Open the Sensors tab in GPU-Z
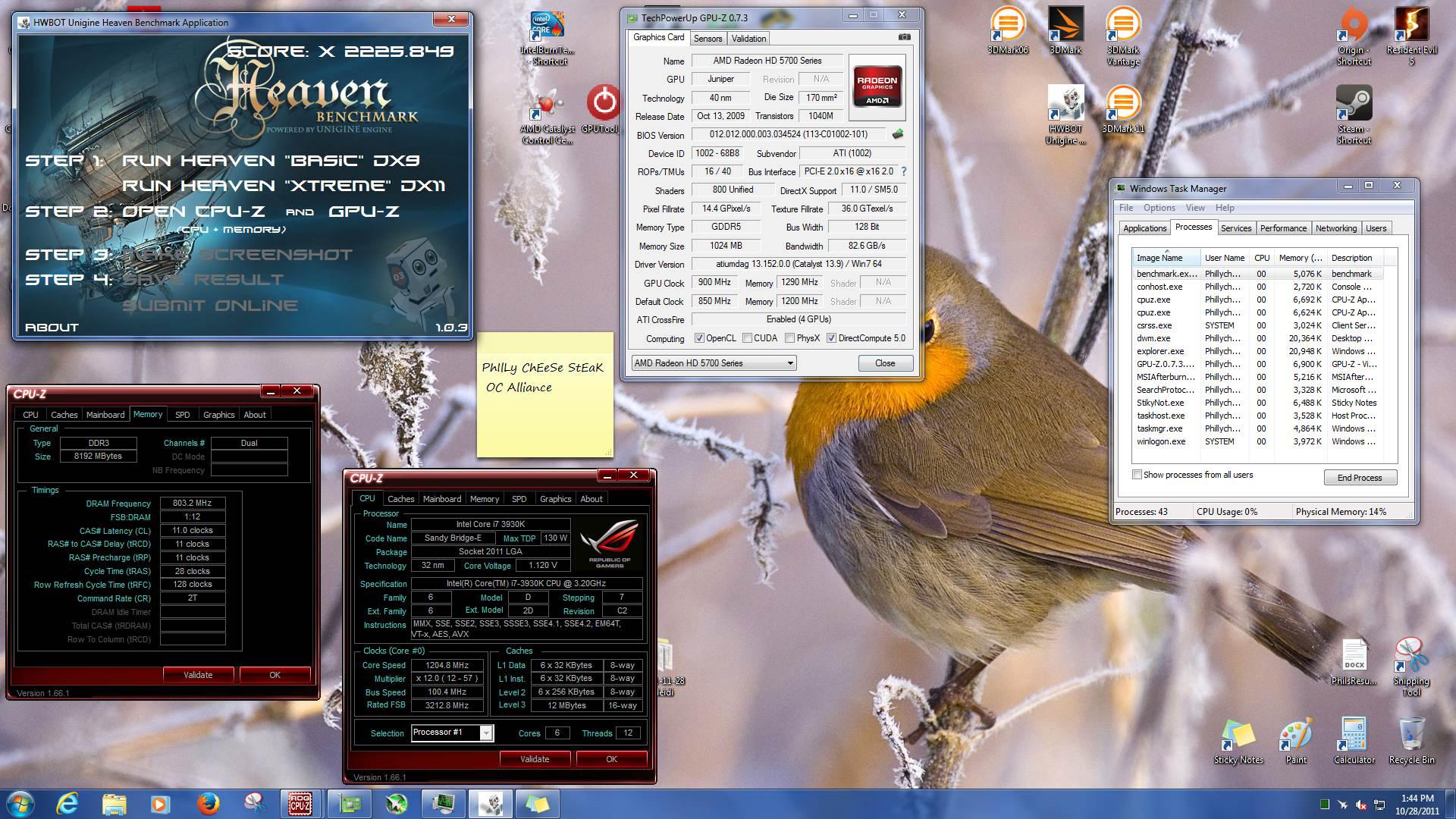This screenshot has width=1456, height=819. tap(708, 39)
